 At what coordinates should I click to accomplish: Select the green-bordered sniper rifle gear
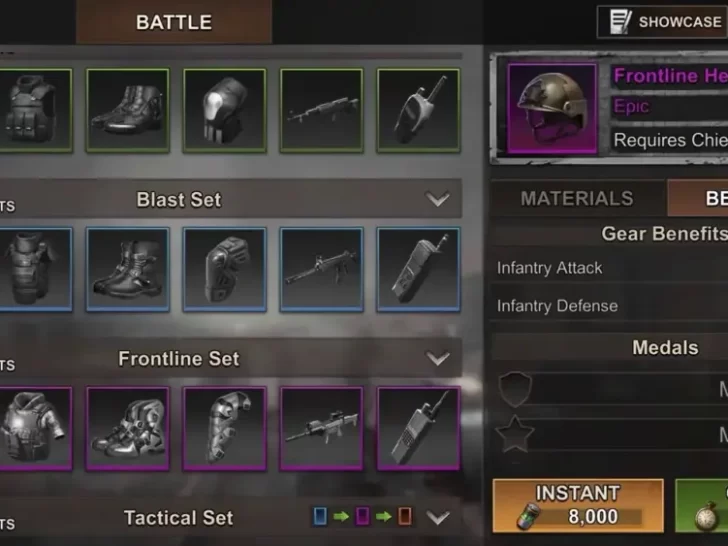point(321,110)
